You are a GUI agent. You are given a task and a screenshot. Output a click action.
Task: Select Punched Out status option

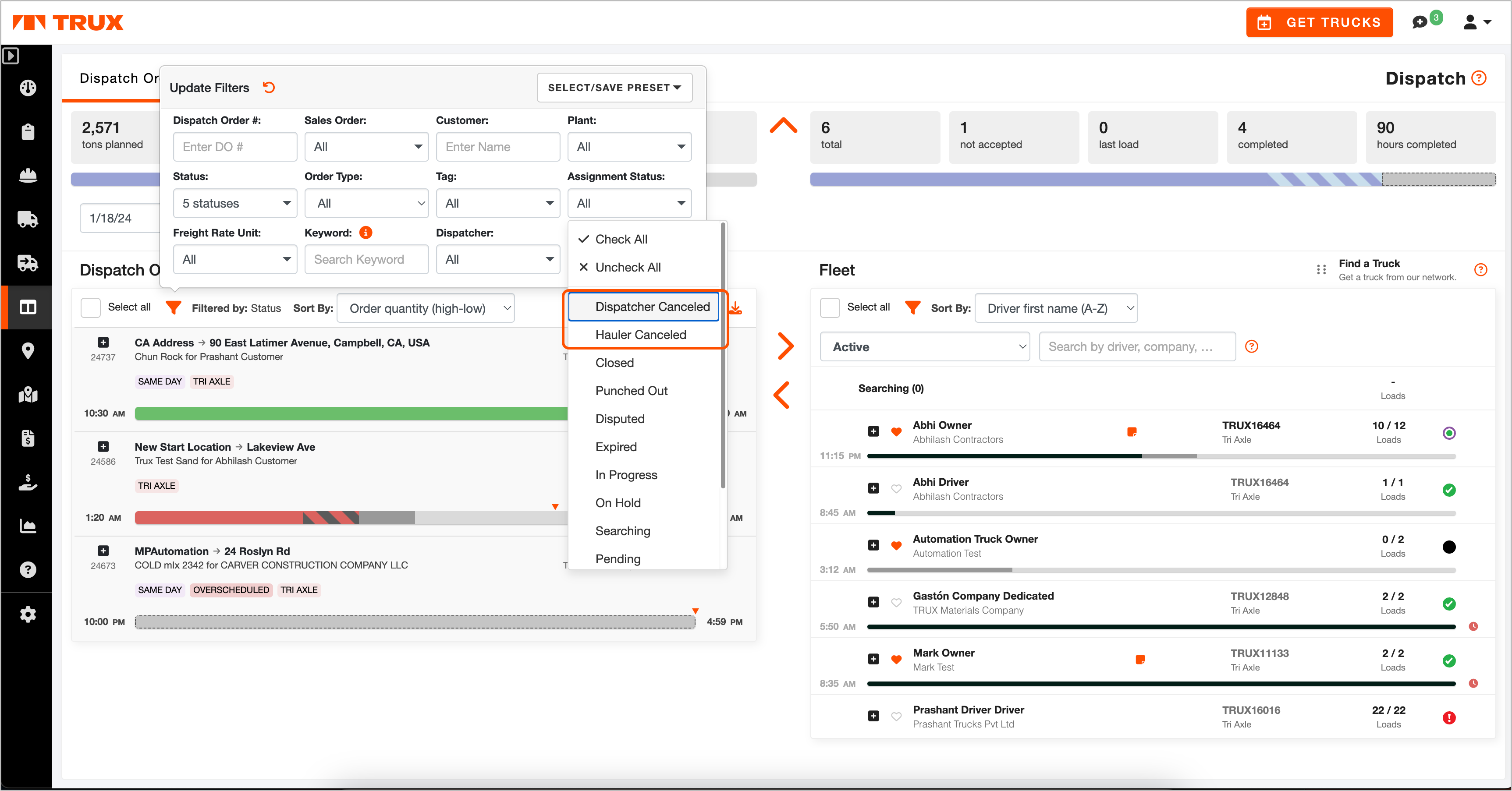644,391
